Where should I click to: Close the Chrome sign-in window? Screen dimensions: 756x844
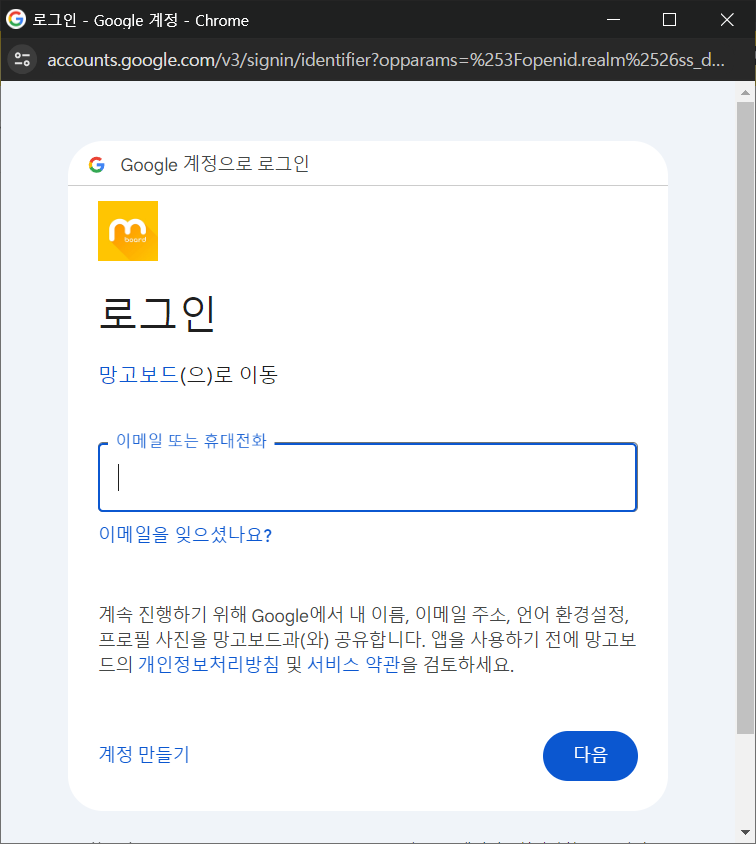point(727,19)
